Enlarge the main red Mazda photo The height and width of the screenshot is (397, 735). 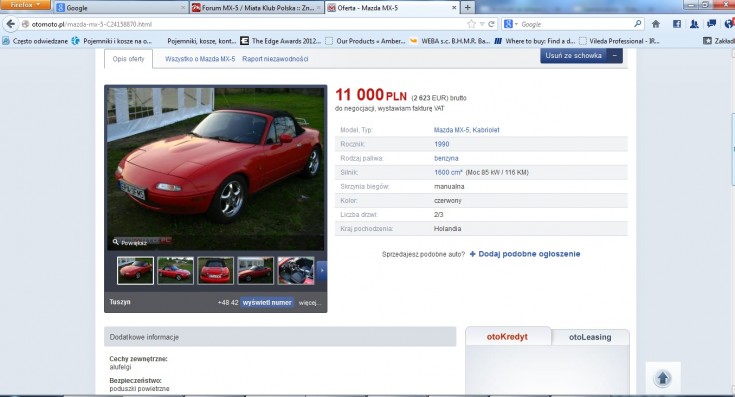tap(216, 168)
